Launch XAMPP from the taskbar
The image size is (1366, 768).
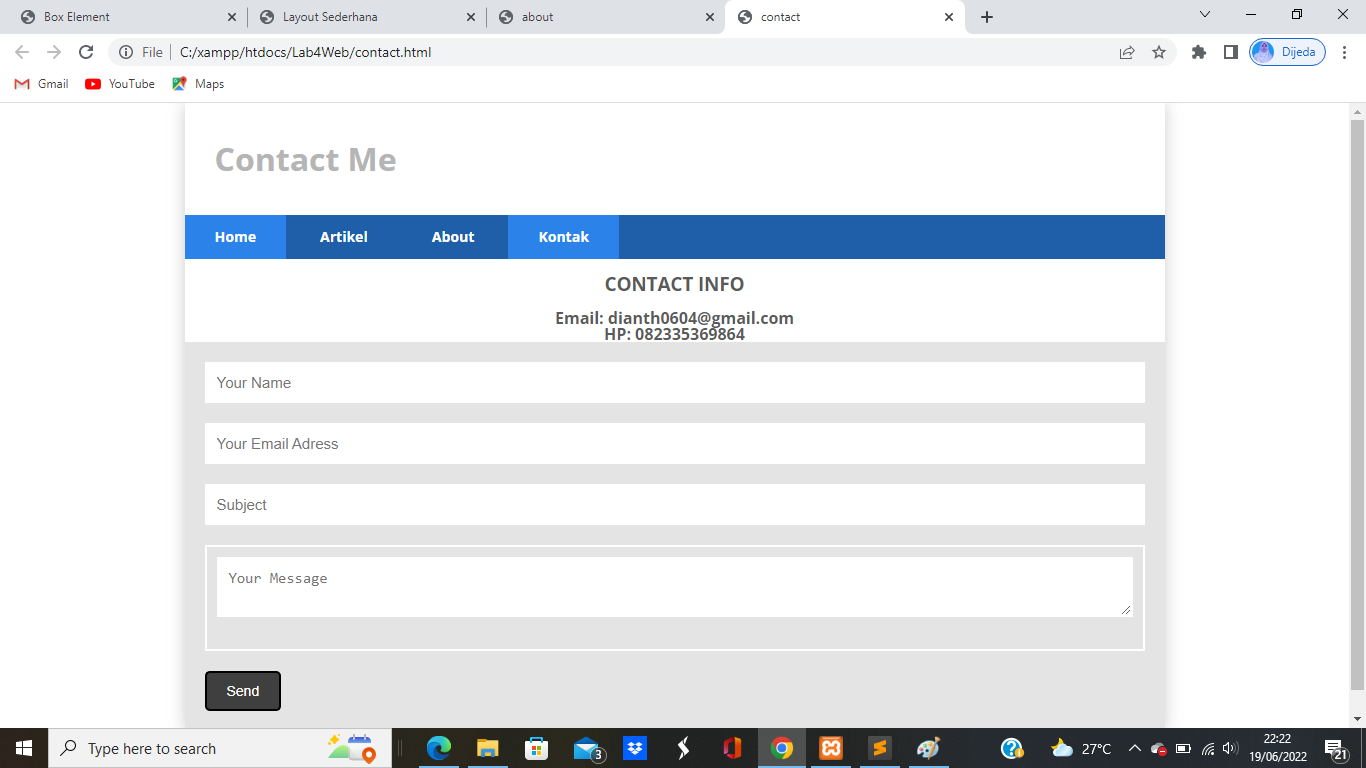click(x=831, y=748)
